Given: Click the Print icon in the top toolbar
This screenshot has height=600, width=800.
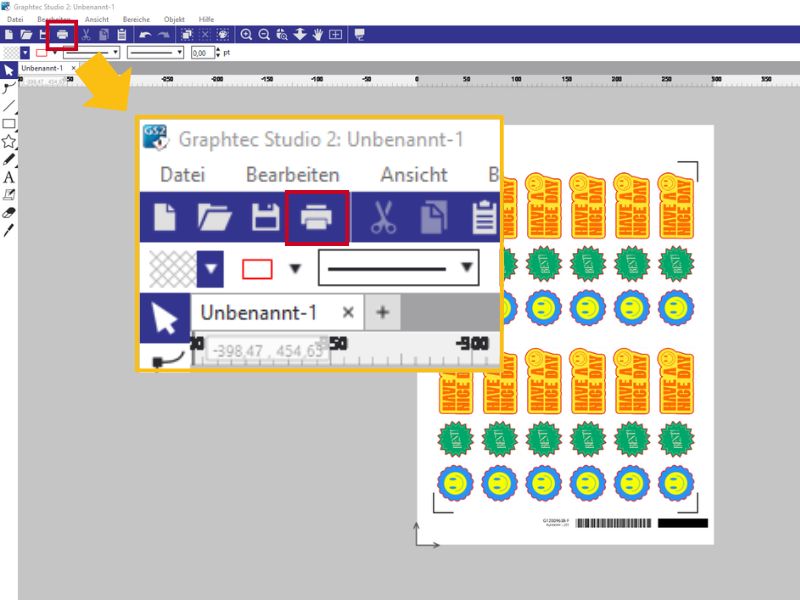Looking at the screenshot, I should click(62, 35).
